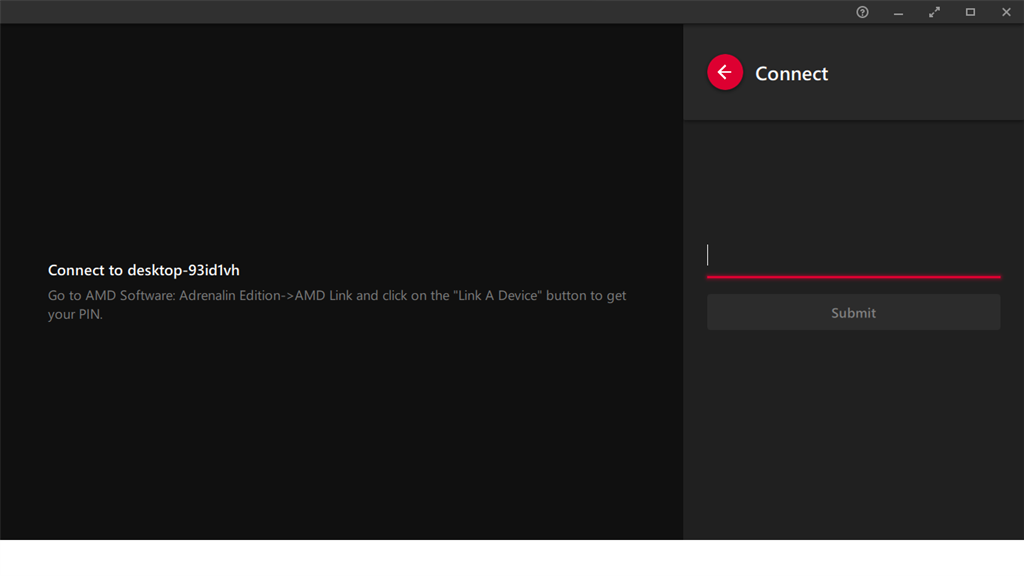Go back using the red arrow button
This screenshot has height=576, width=1024.
(725, 72)
